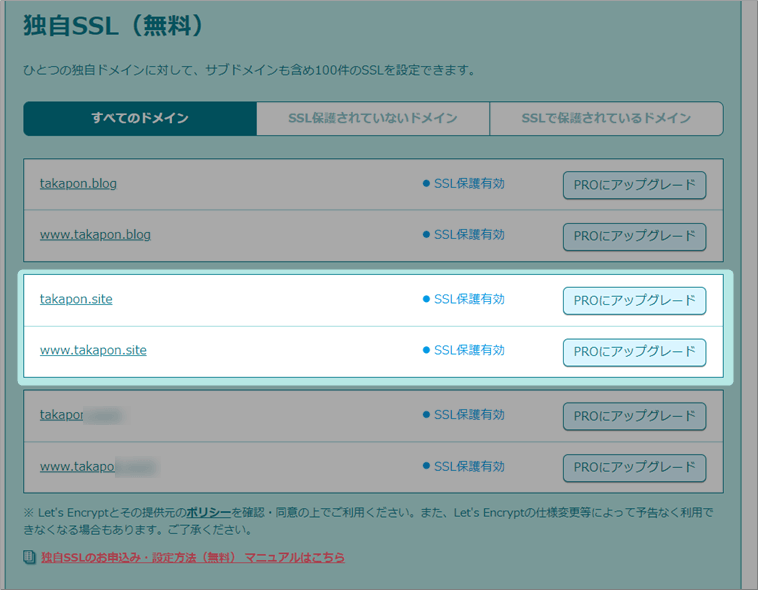Open the SSLで保護されているドメイン tab

coord(606,118)
